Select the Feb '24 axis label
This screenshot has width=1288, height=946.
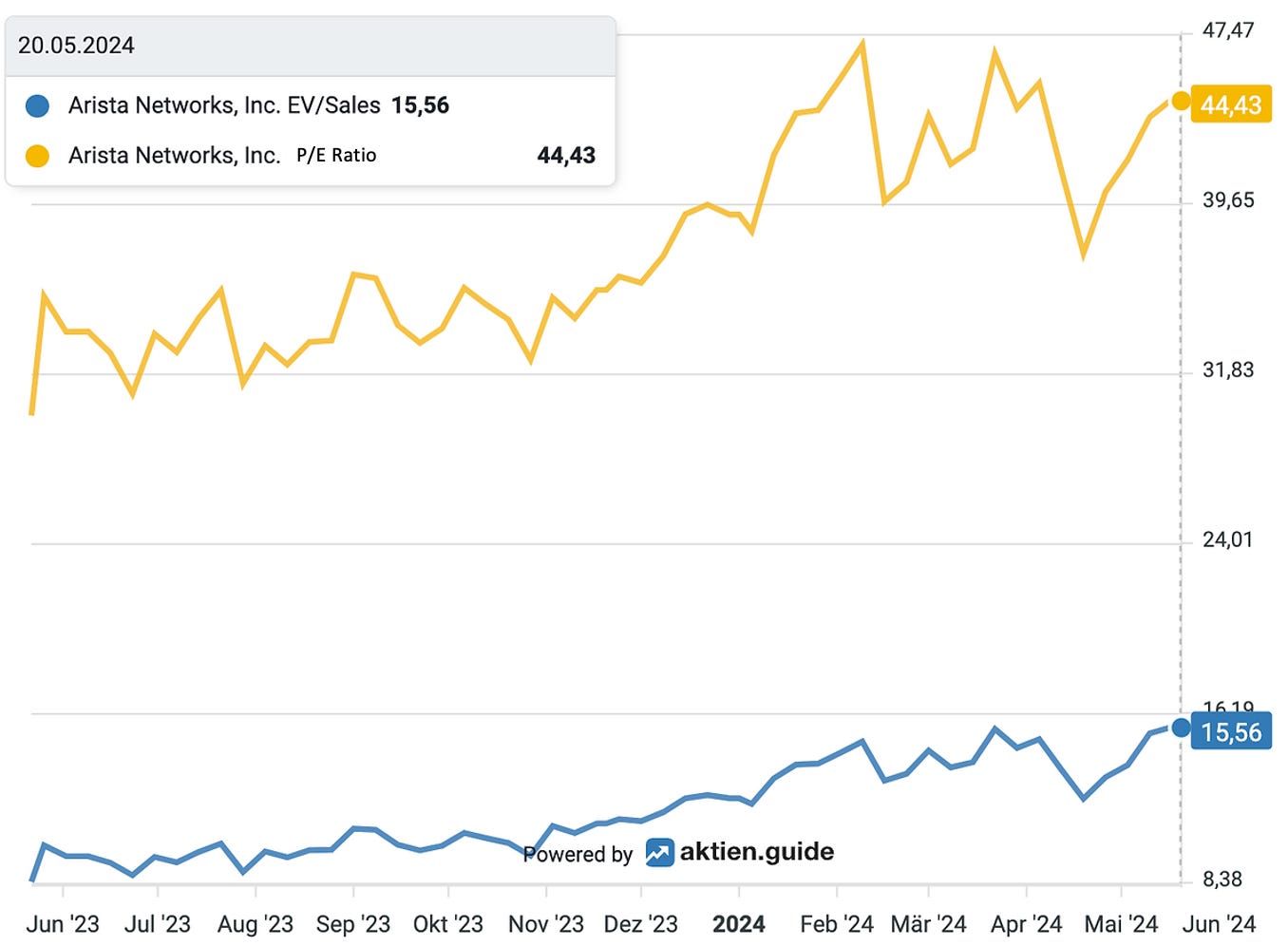point(837,923)
